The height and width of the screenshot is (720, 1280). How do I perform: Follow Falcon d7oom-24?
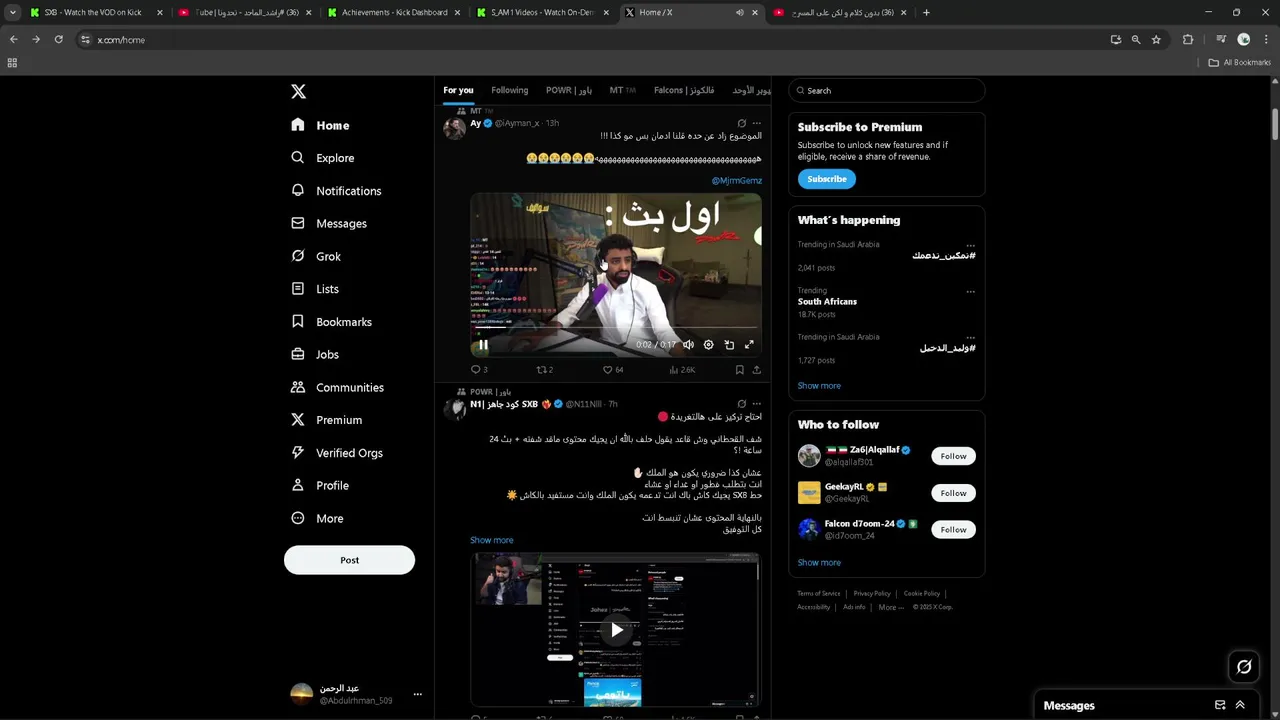pyautogui.click(x=953, y=530)
